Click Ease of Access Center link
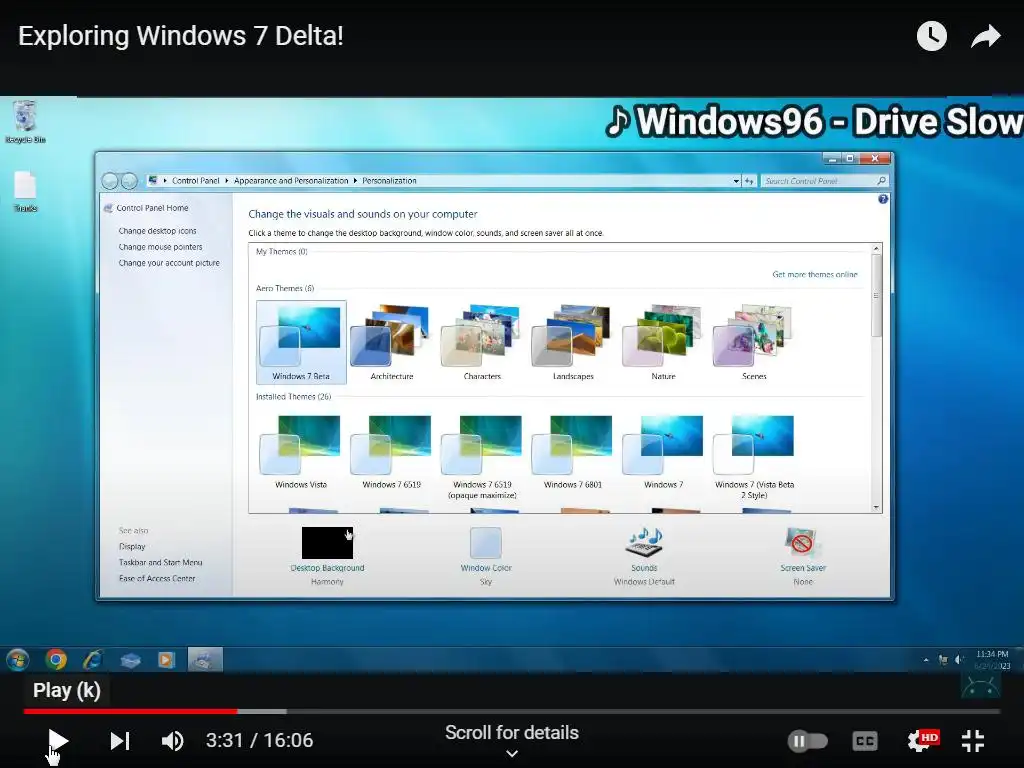 (x=157, y=579)
